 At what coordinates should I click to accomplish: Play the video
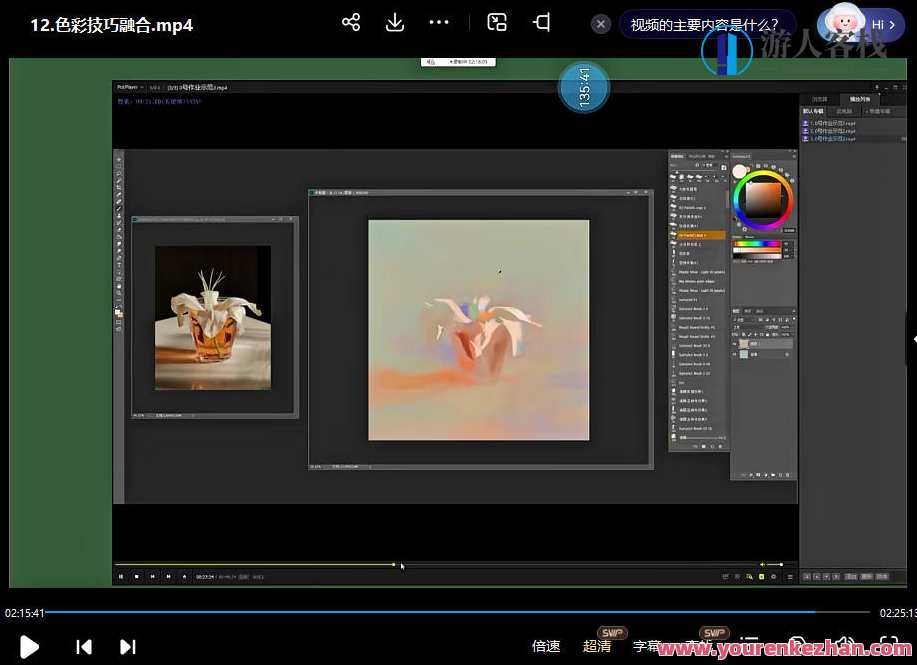tap(29, 646)
